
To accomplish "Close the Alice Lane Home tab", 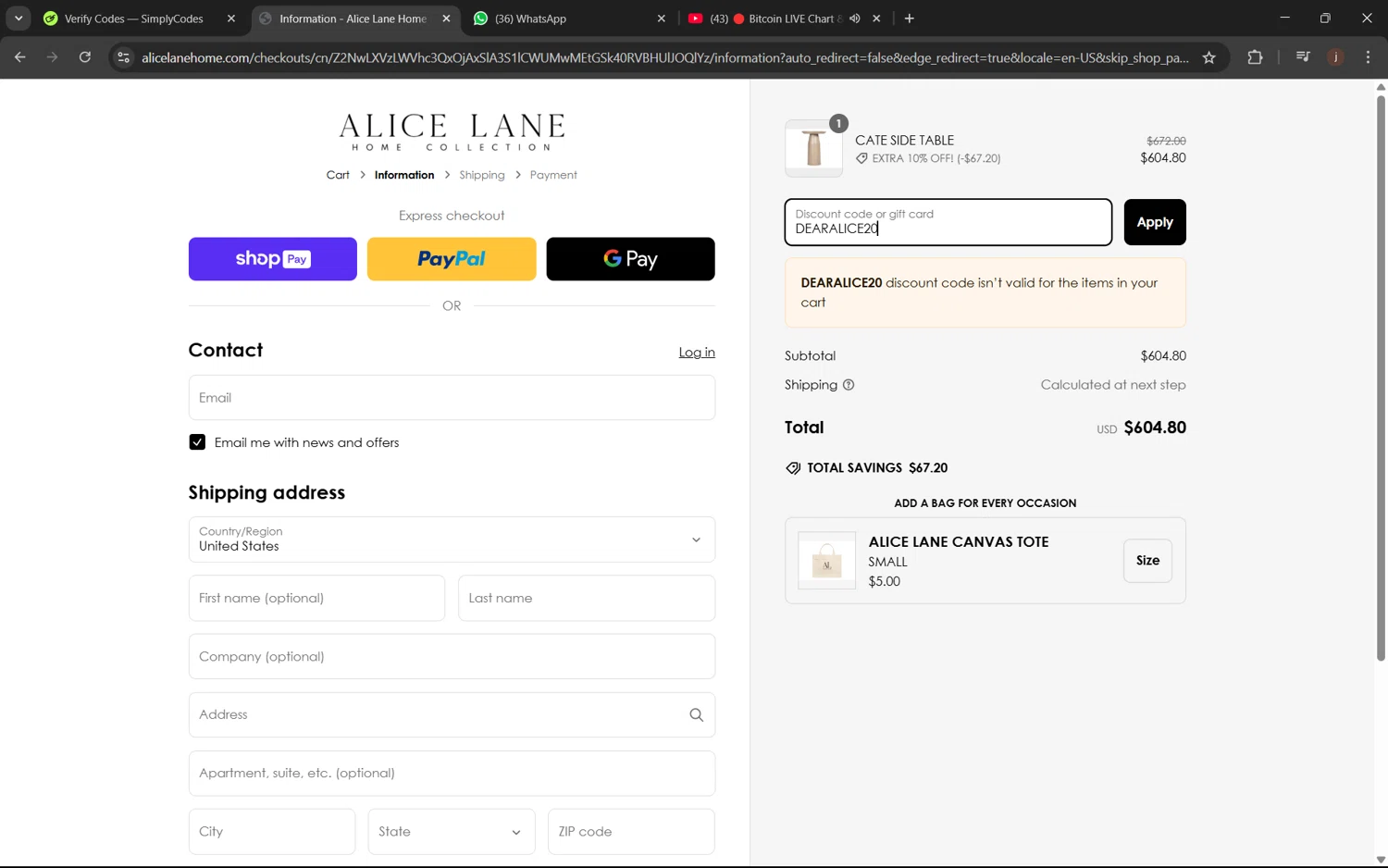I will (x=446, y=19).
